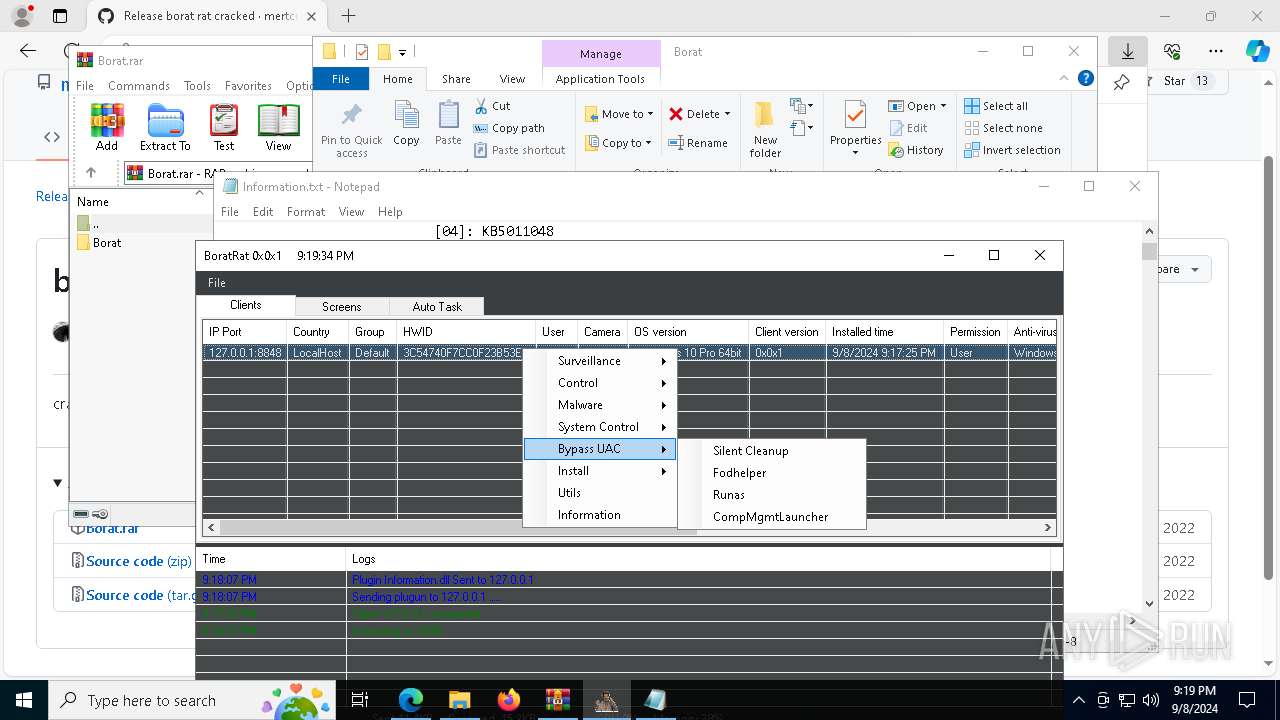This screenshot has height=720, width=1280.
Task: Collapse the Explorer ribbon with the chevron
Action: tap(1065, 79)
